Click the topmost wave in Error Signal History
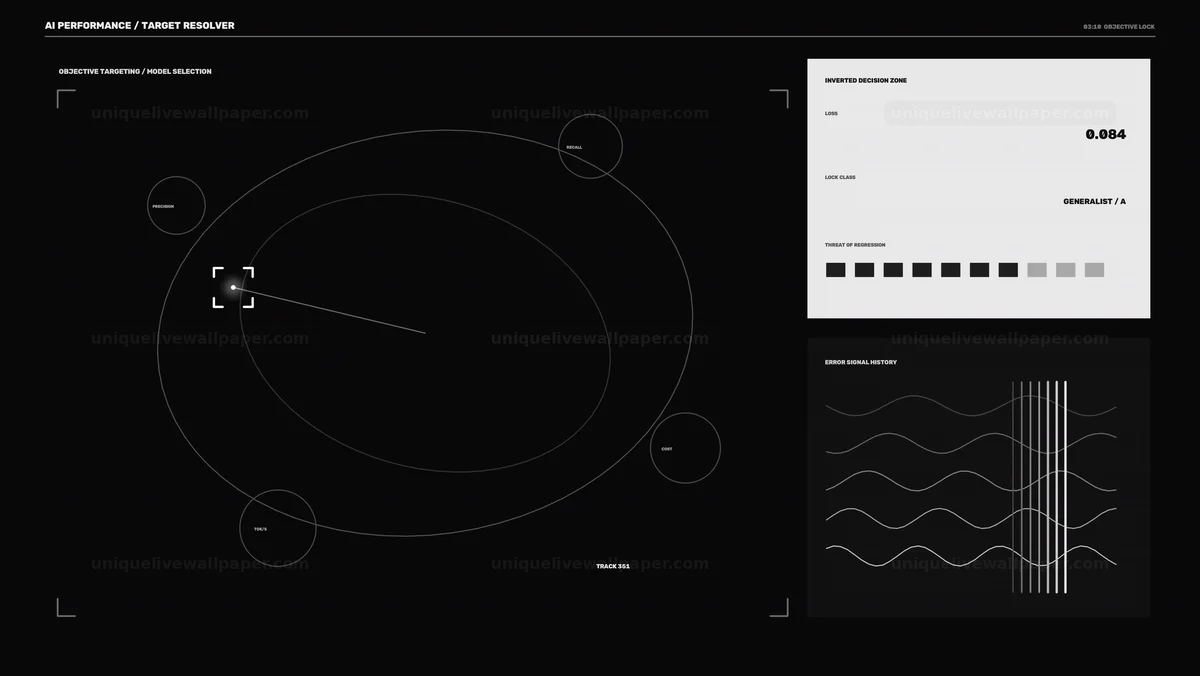 [971, 405]
